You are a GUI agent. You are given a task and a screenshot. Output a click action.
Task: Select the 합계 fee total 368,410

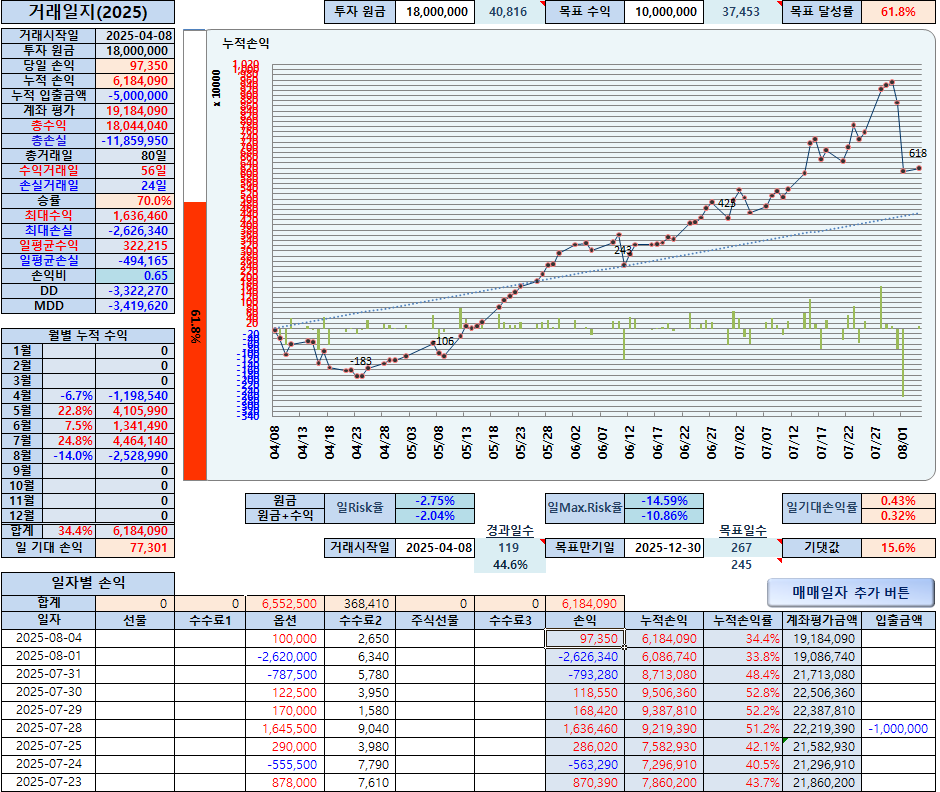(360, 604)
